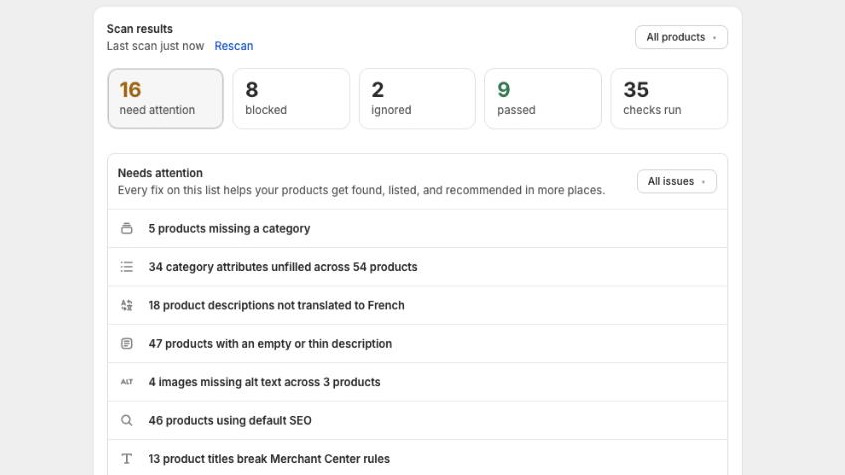Open '46 products using default SEO' issue
The image size is (845, 475).
click(x=418, y=421)
